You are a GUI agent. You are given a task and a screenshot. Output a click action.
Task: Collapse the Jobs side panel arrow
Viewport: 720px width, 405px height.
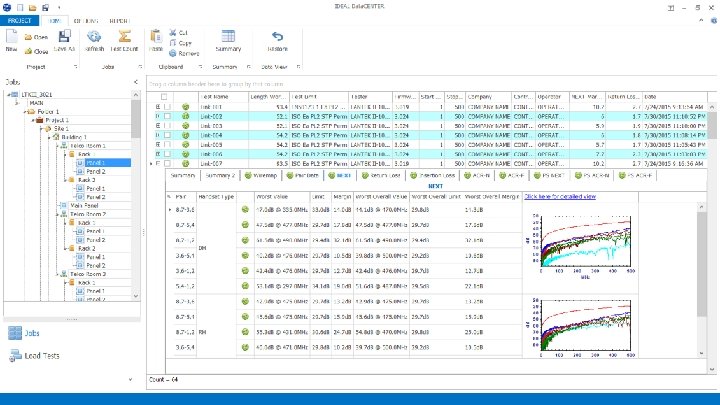[135, 82]
